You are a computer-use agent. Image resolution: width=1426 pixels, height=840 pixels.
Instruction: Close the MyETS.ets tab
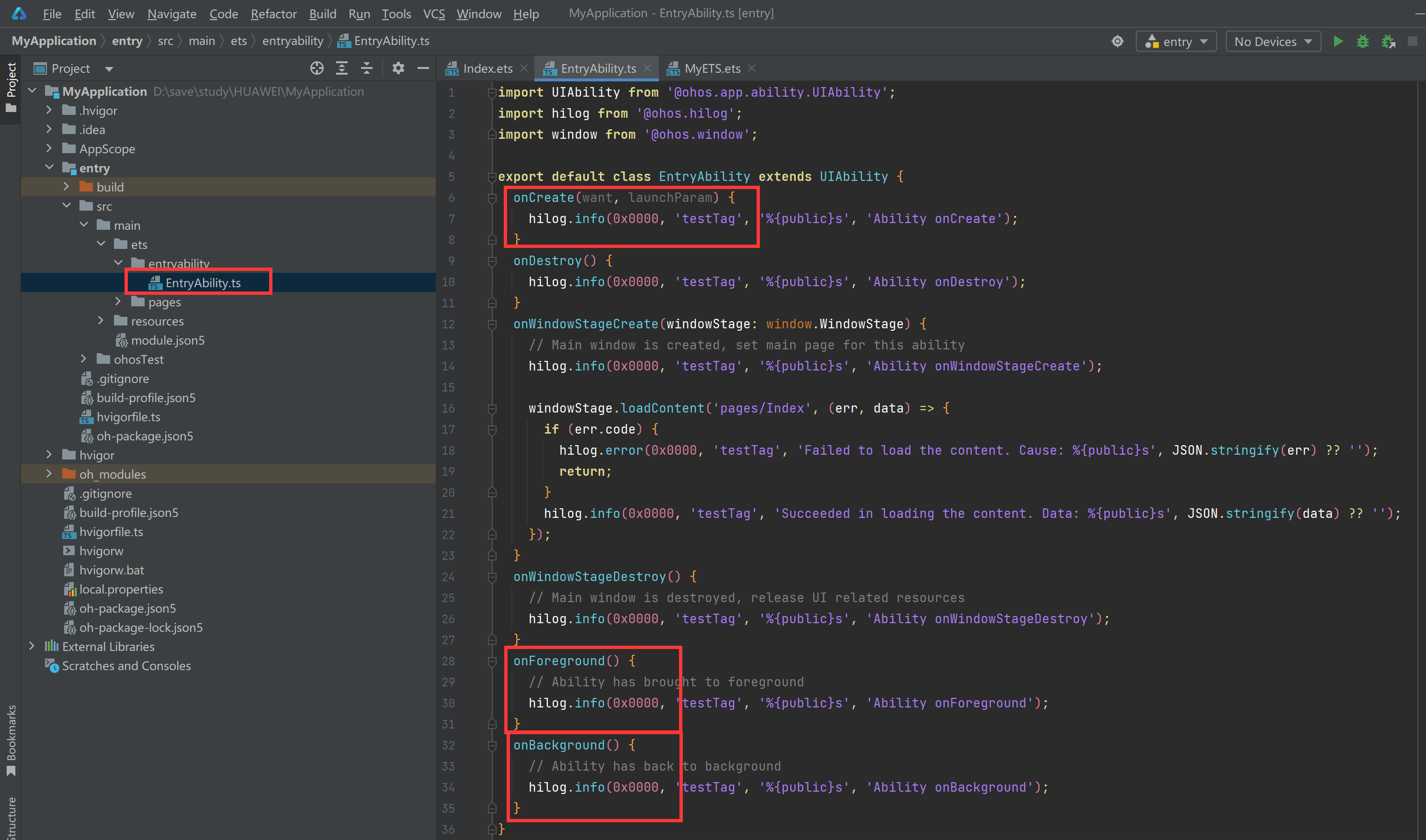tap(751, 68)
